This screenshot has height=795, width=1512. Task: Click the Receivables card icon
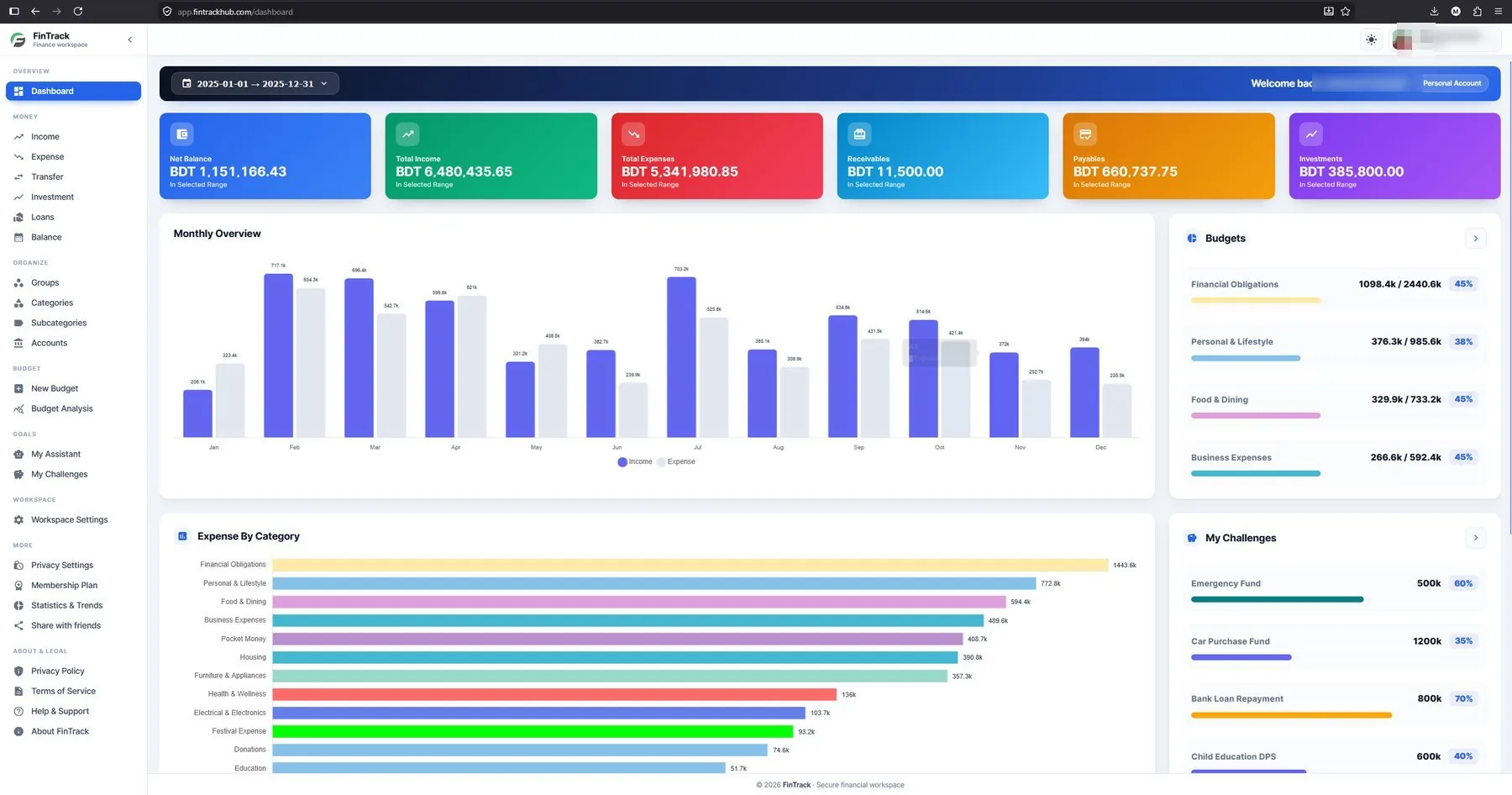[x=859, y=134]
